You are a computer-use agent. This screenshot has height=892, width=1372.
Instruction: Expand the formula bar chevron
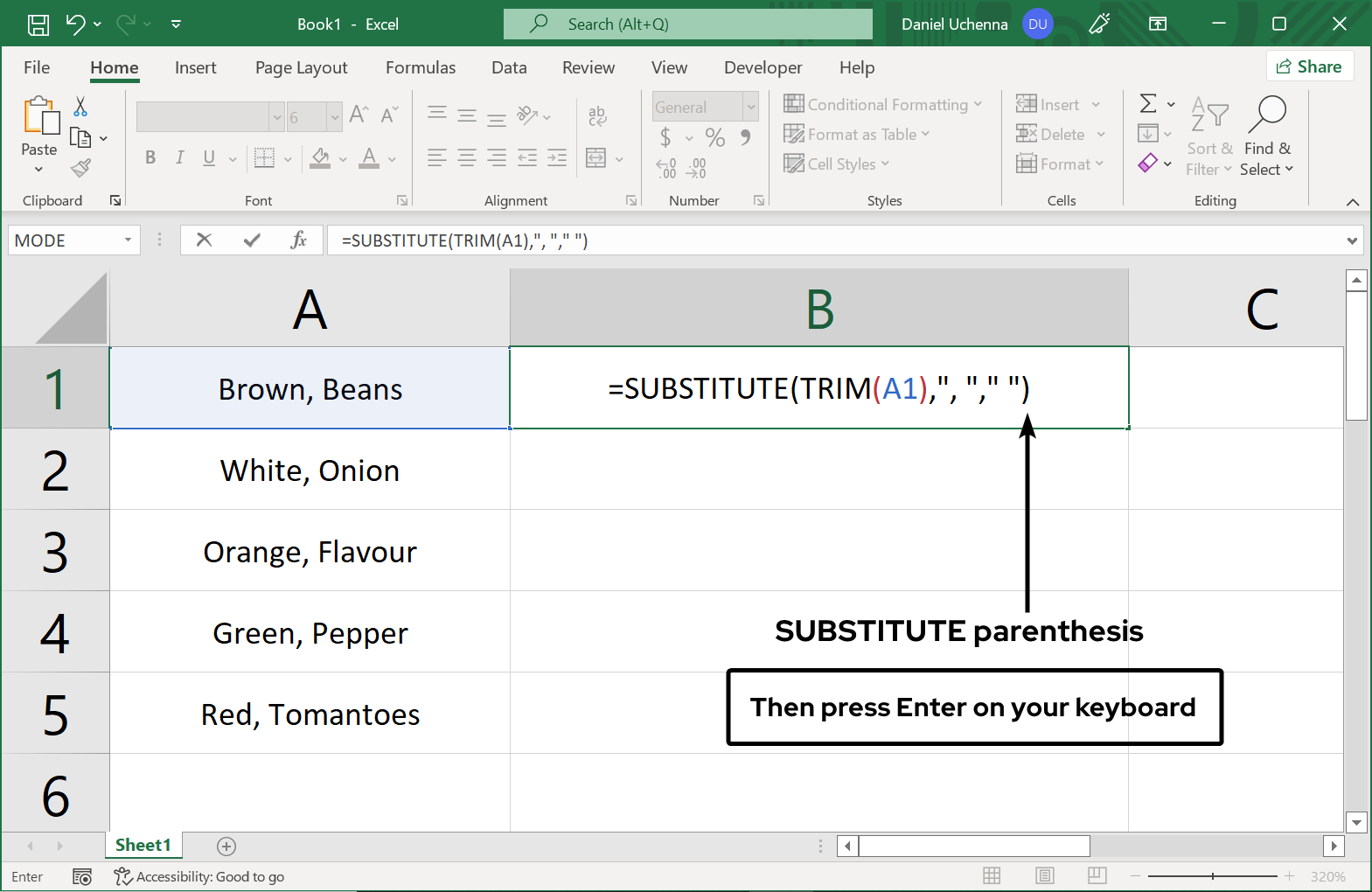[x=1352, y=240]
